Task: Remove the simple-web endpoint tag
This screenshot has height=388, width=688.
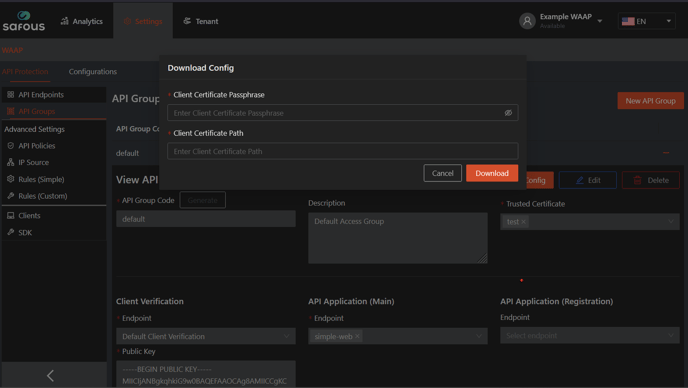Action: [357, 336]
